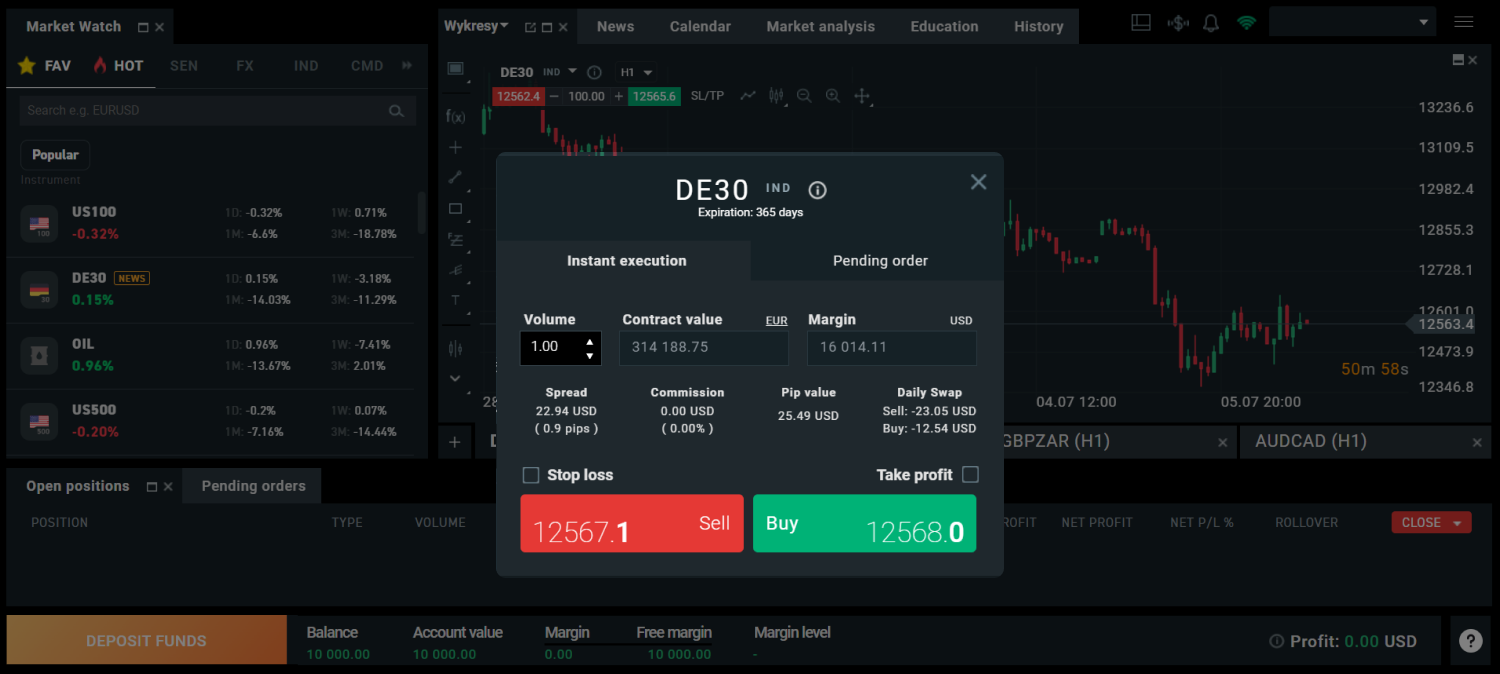This screenshot has width=1500, height=674.
Task: Click the DEPOSIT FUNDS button
Action: click(145, 640)
